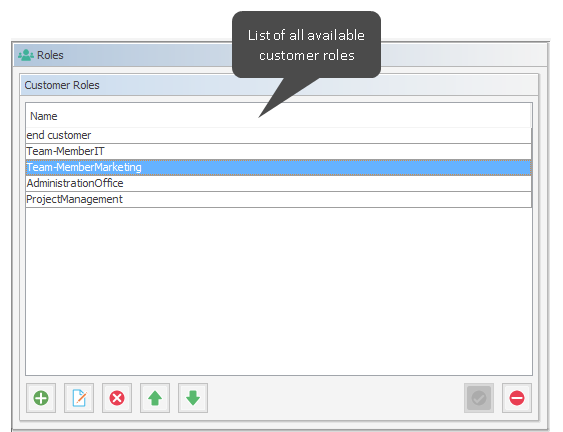The image size is (563, 432).
Task: Move the role down with the green arrow
Action: pos(193,398)
